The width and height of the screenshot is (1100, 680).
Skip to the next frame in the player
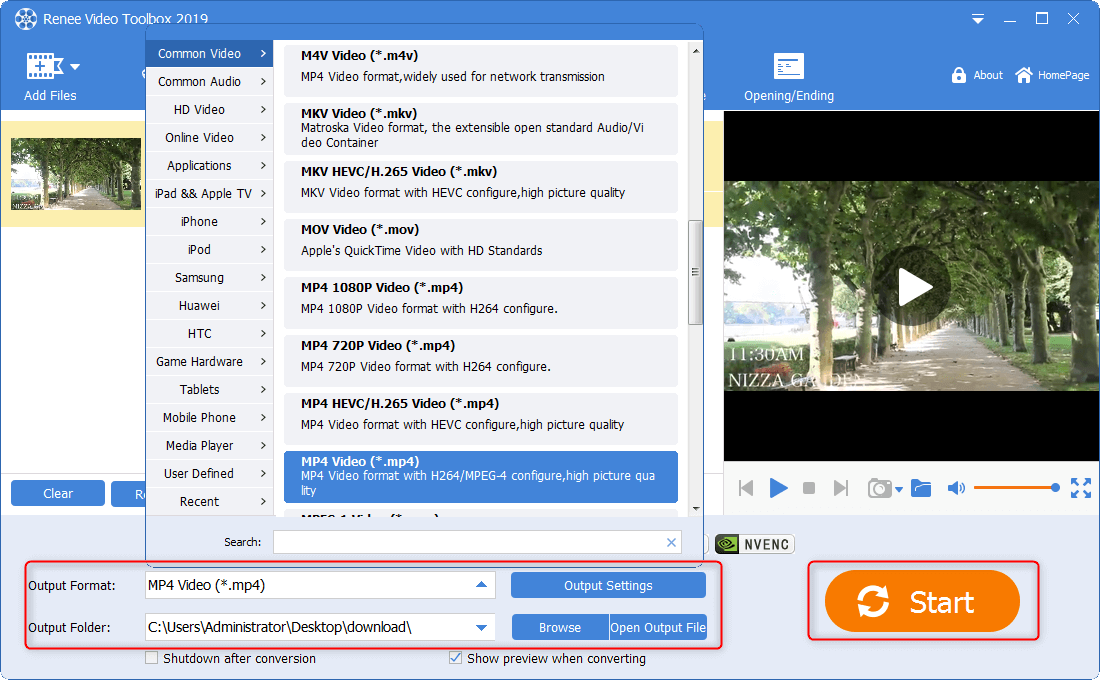[840, 488]
